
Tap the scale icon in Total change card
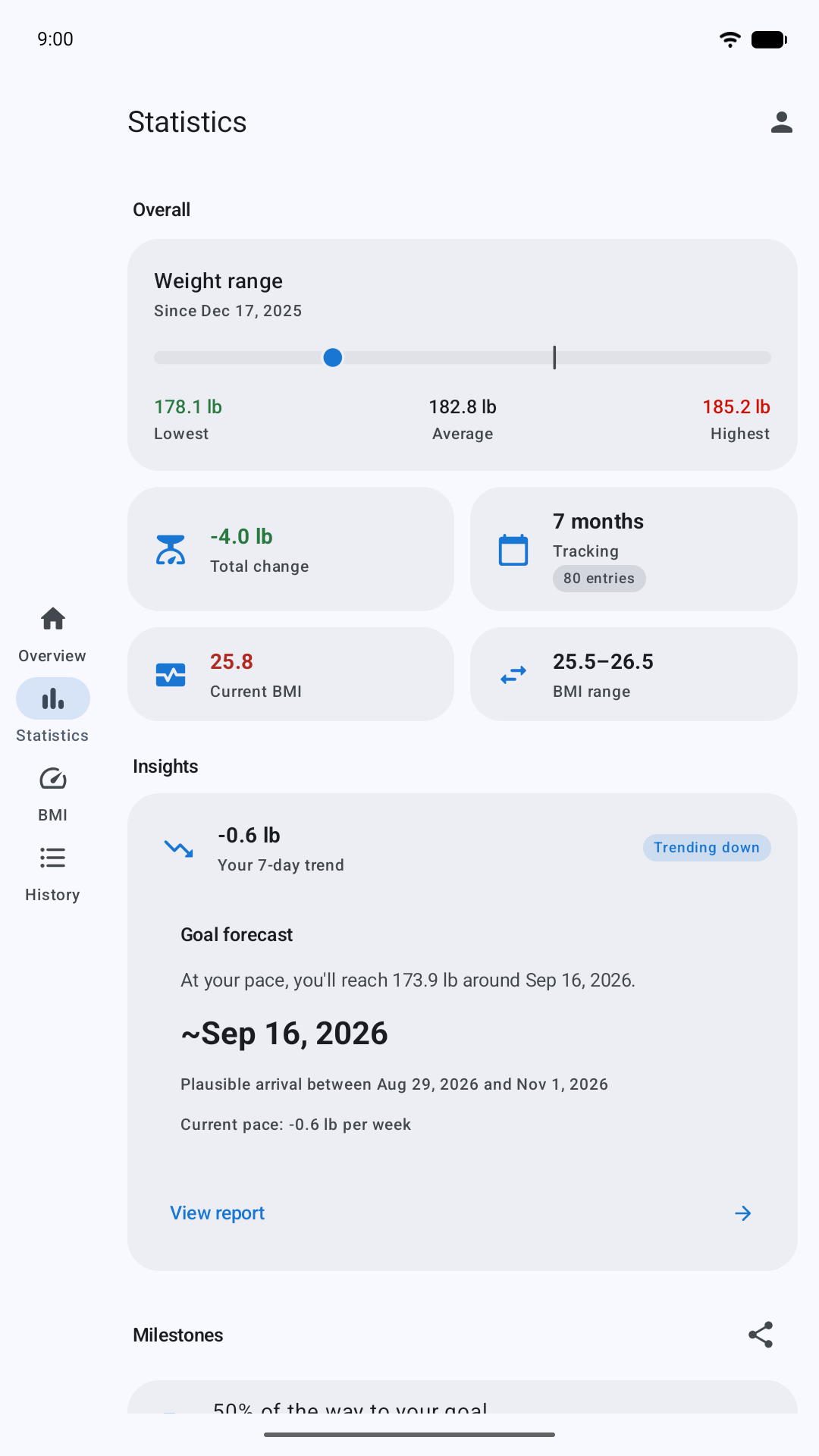pyautogui.click(x=171, y=550)
